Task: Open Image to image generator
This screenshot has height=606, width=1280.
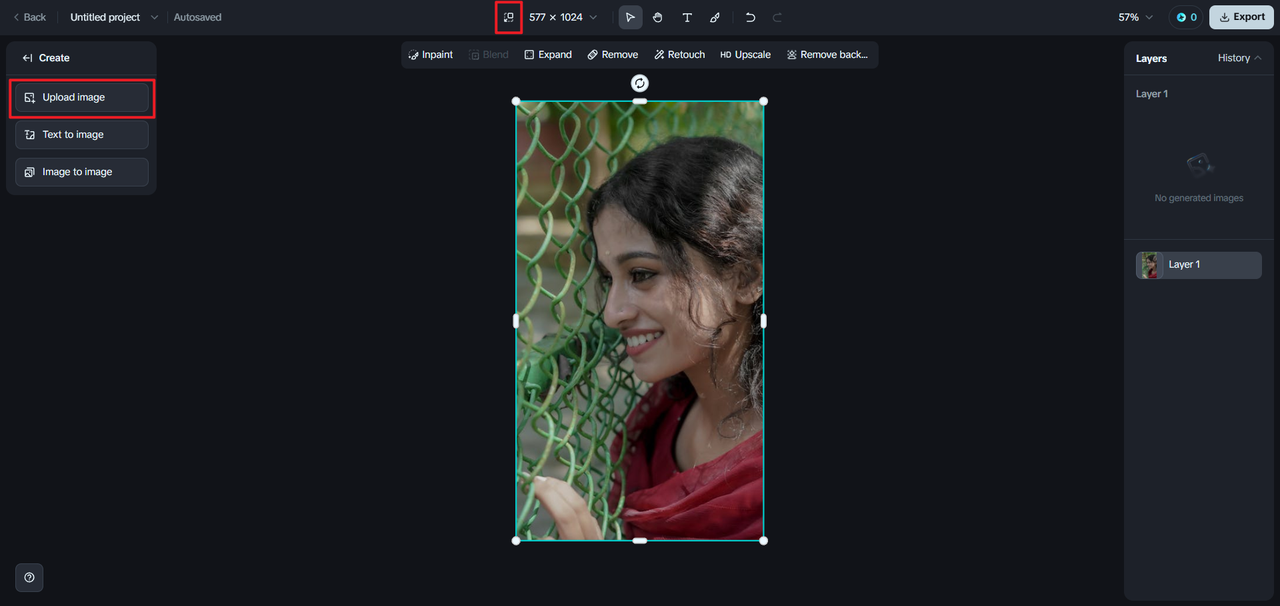Action: tap(82, 172)
